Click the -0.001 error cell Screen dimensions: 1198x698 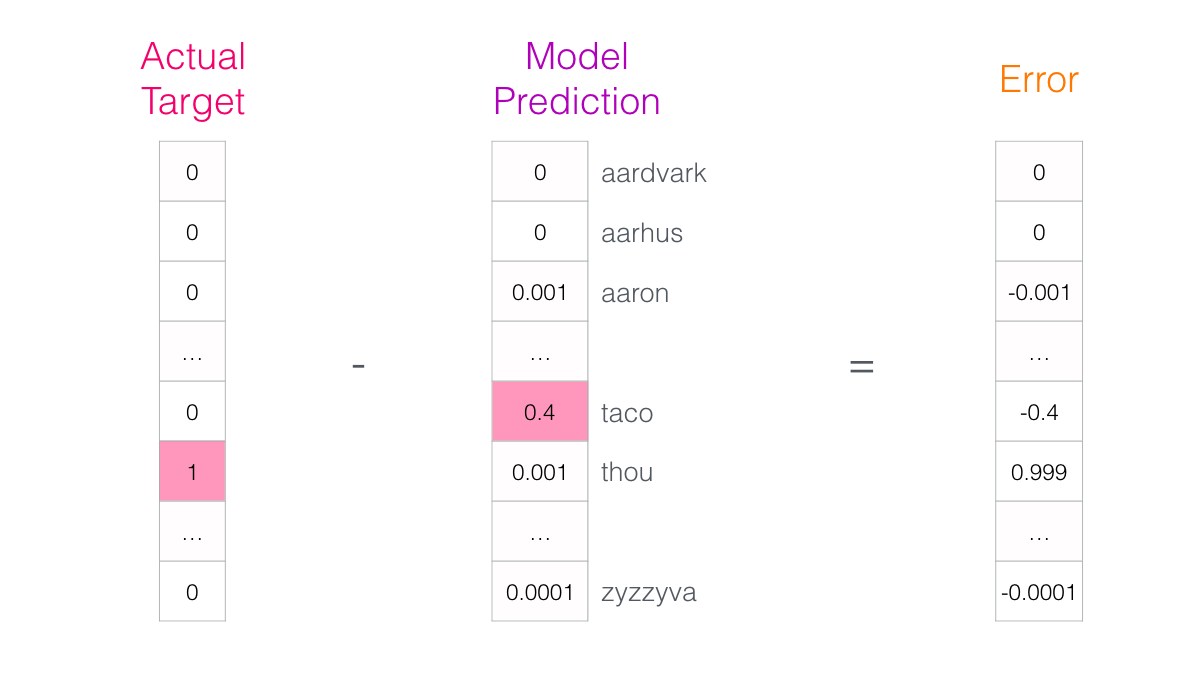1039,293
